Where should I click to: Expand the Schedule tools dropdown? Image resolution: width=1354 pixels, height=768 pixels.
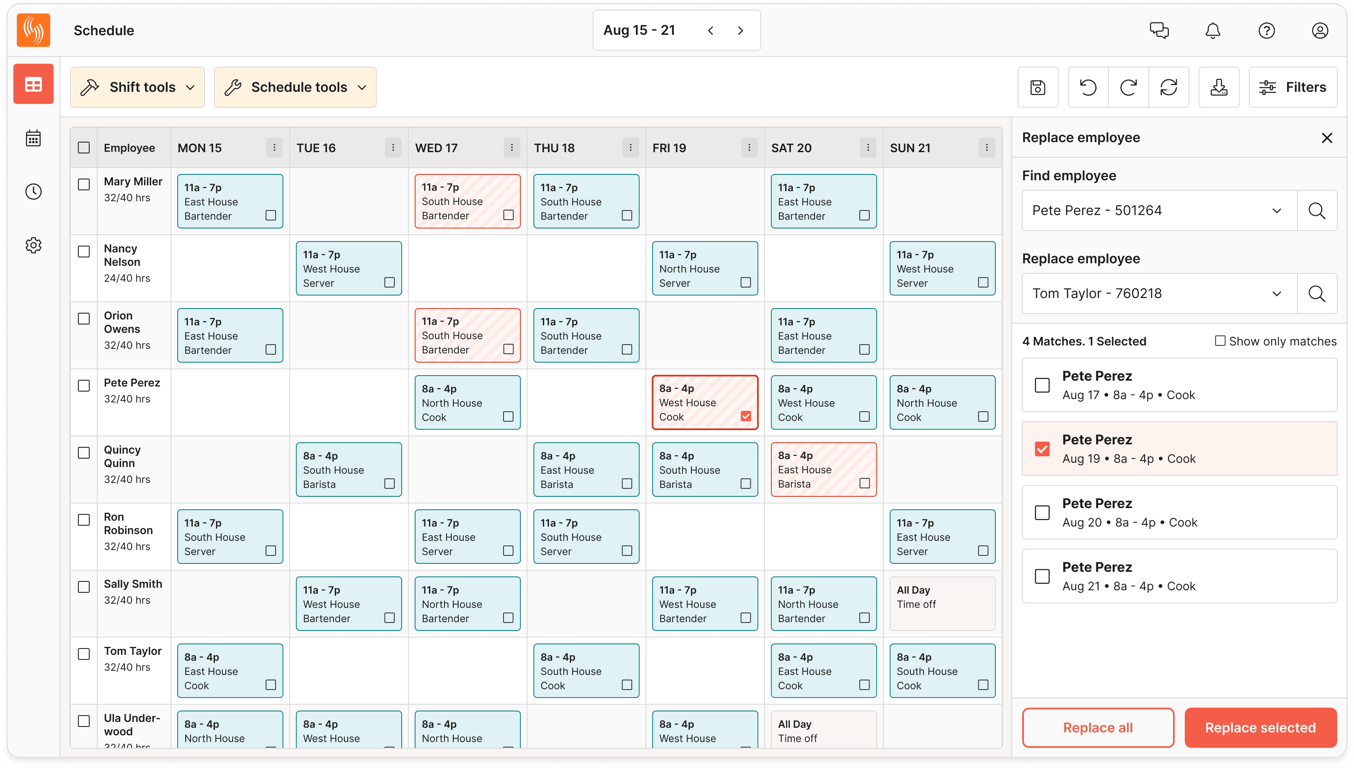pyautogui.click(x=295, y=87)
